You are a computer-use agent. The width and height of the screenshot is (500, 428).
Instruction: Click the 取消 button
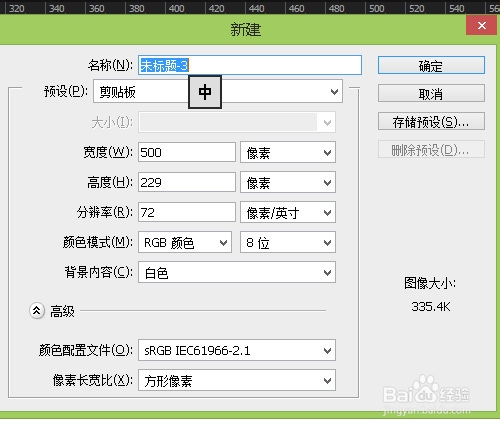[431, 93]
